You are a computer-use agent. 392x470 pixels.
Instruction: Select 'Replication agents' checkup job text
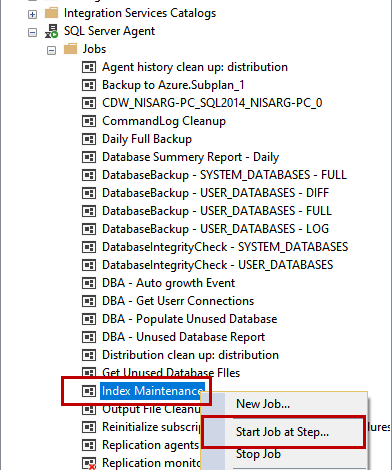point(150,445)
